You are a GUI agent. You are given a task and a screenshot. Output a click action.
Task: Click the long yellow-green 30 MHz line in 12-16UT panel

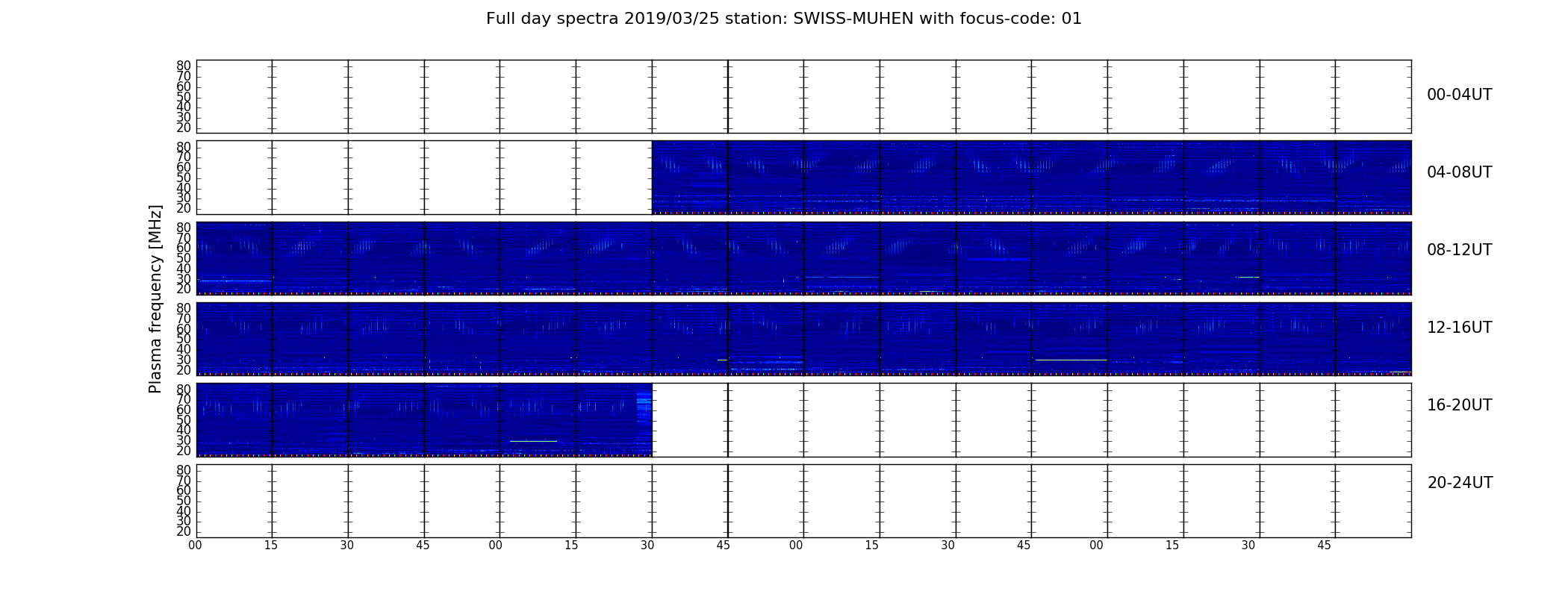[1071, 360]
